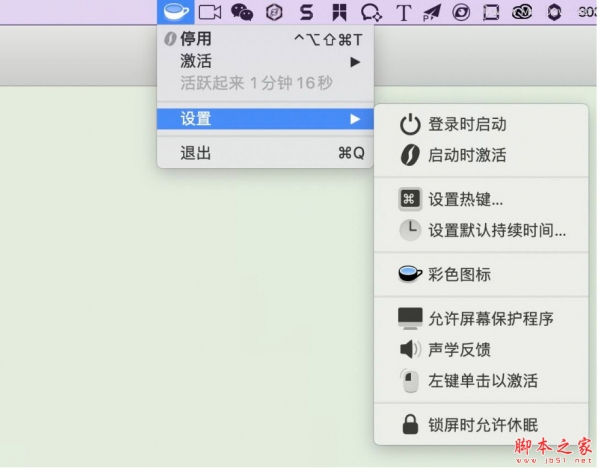Open Creative Cloud menu bar icon
600x468 pixels.
click(x=522, y=12)
